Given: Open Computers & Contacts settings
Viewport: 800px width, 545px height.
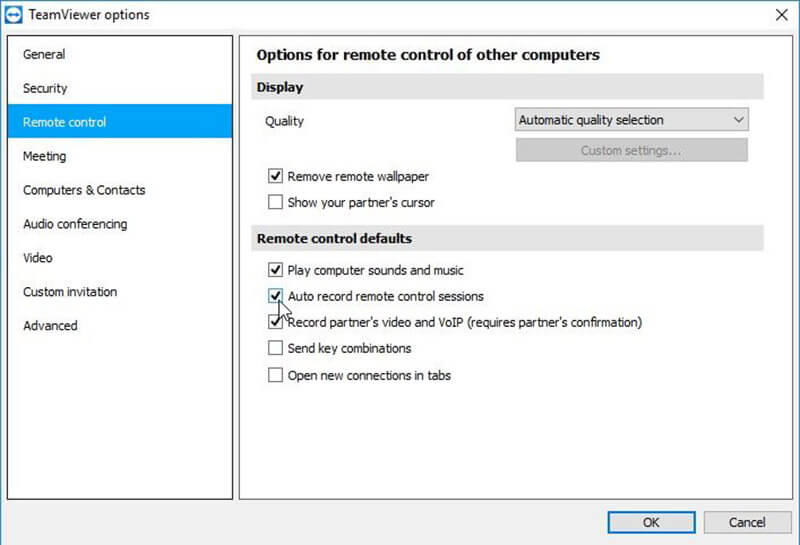Looking at the screenshot, I should (84, 190).
